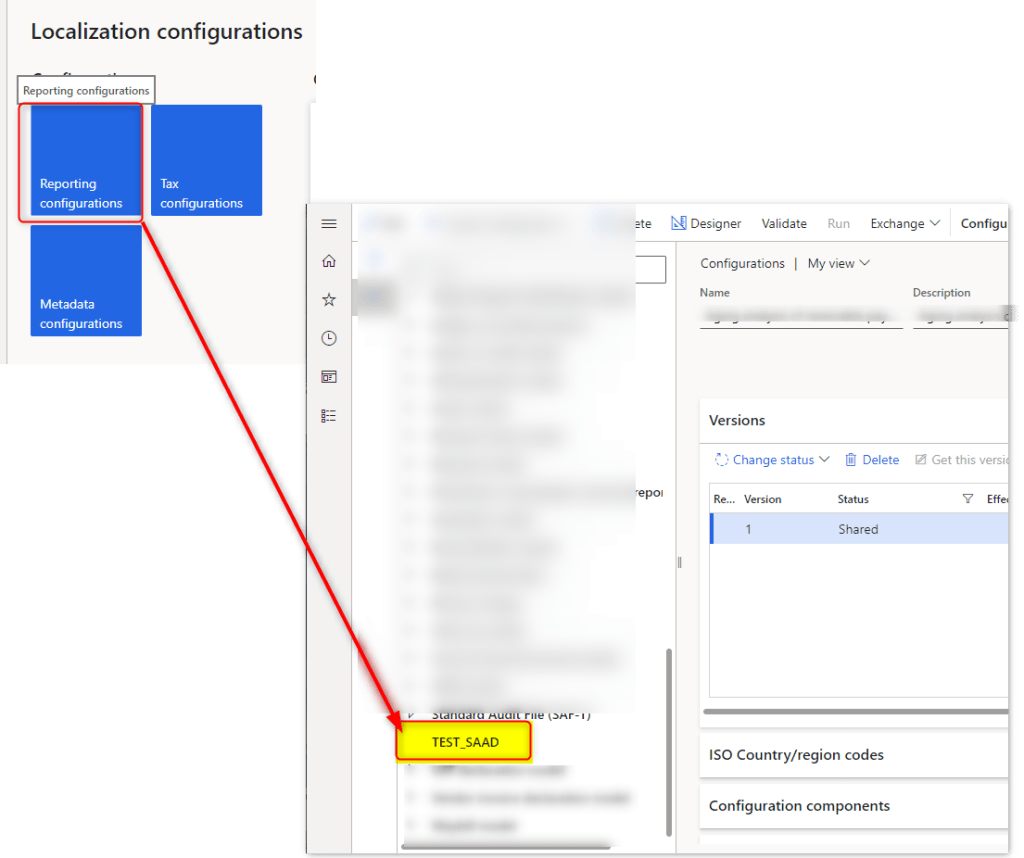This screenshot has width=1024, height=858.
Task: Expand the Exchange menu
Action: coord(904,224)
